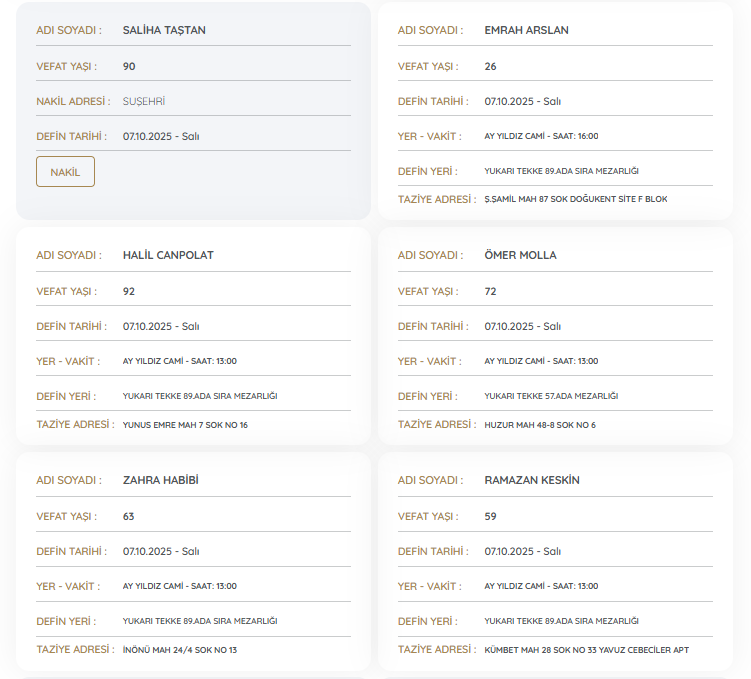Screen dimensions: 751x679
Task: Select the ZAHRA HABİBİ name text
Action: click(x=160, y=480)
